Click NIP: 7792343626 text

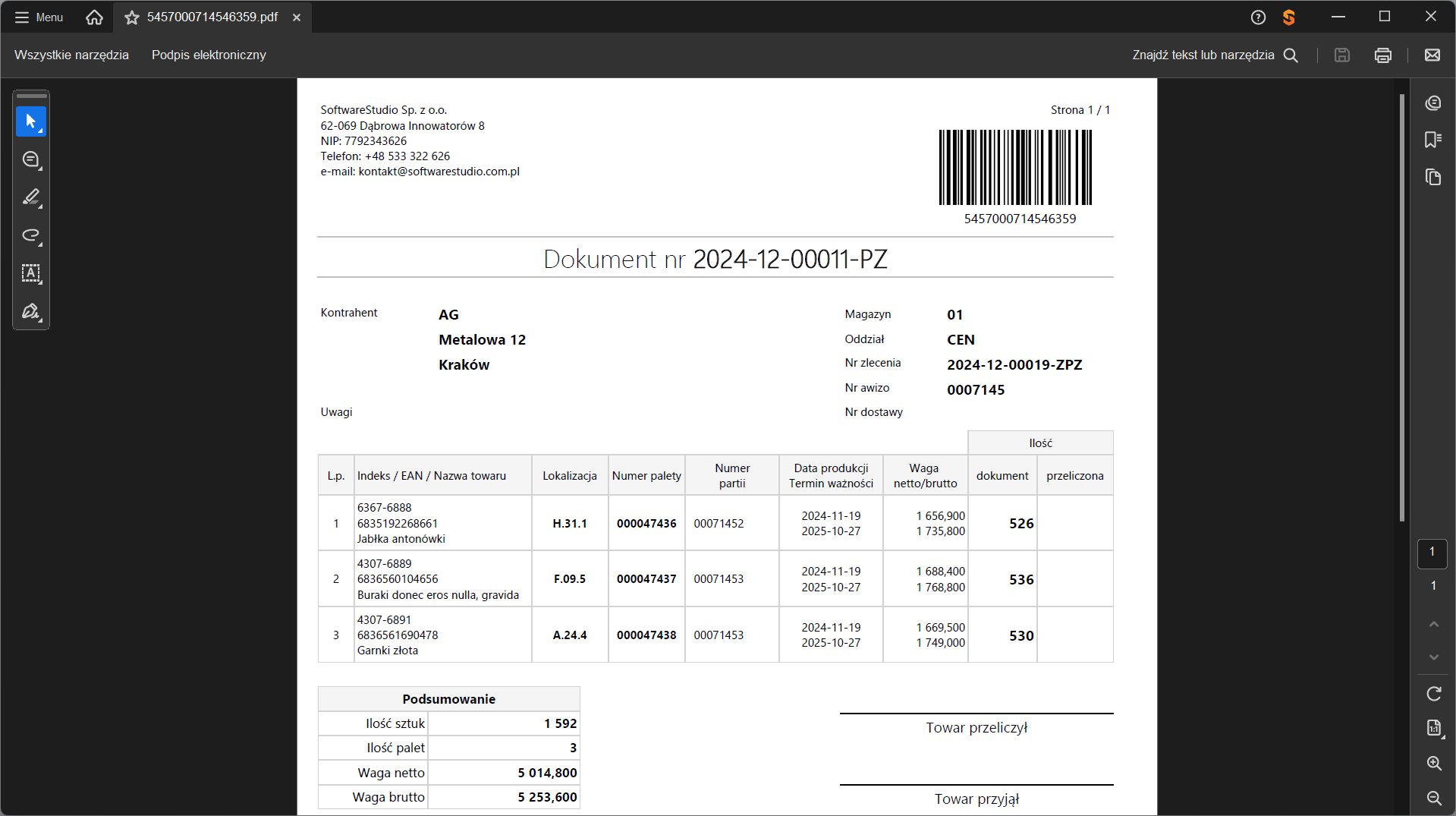[363, 141]
